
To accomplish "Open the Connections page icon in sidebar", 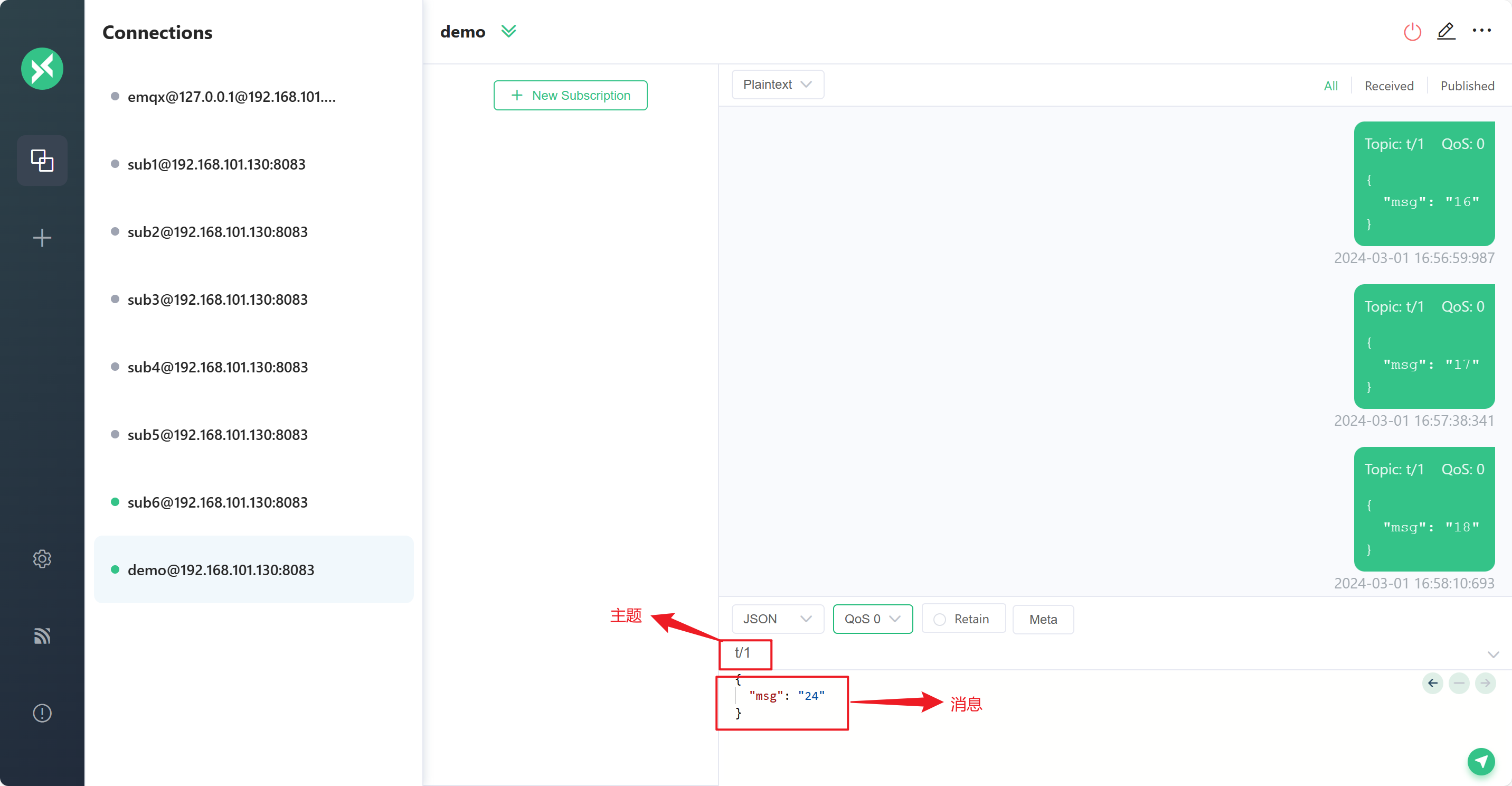I will click(42, 161).
